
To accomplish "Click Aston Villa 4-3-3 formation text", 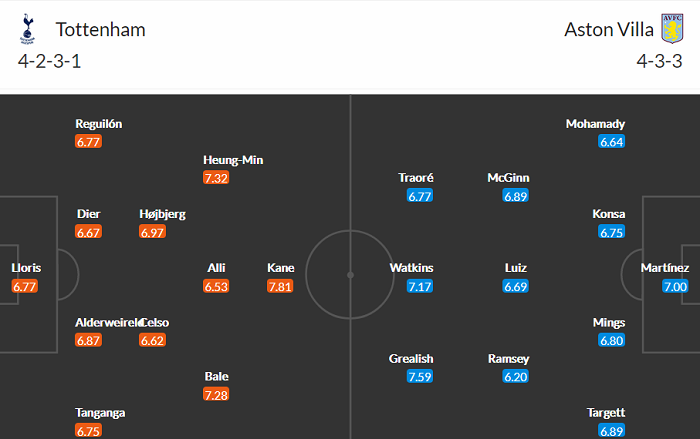I will coord(659,60).
